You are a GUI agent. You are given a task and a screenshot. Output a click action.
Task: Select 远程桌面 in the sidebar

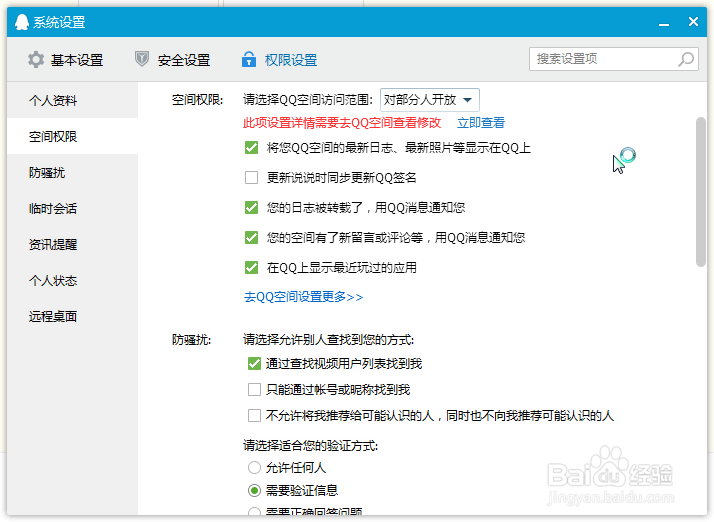(72, 316)
